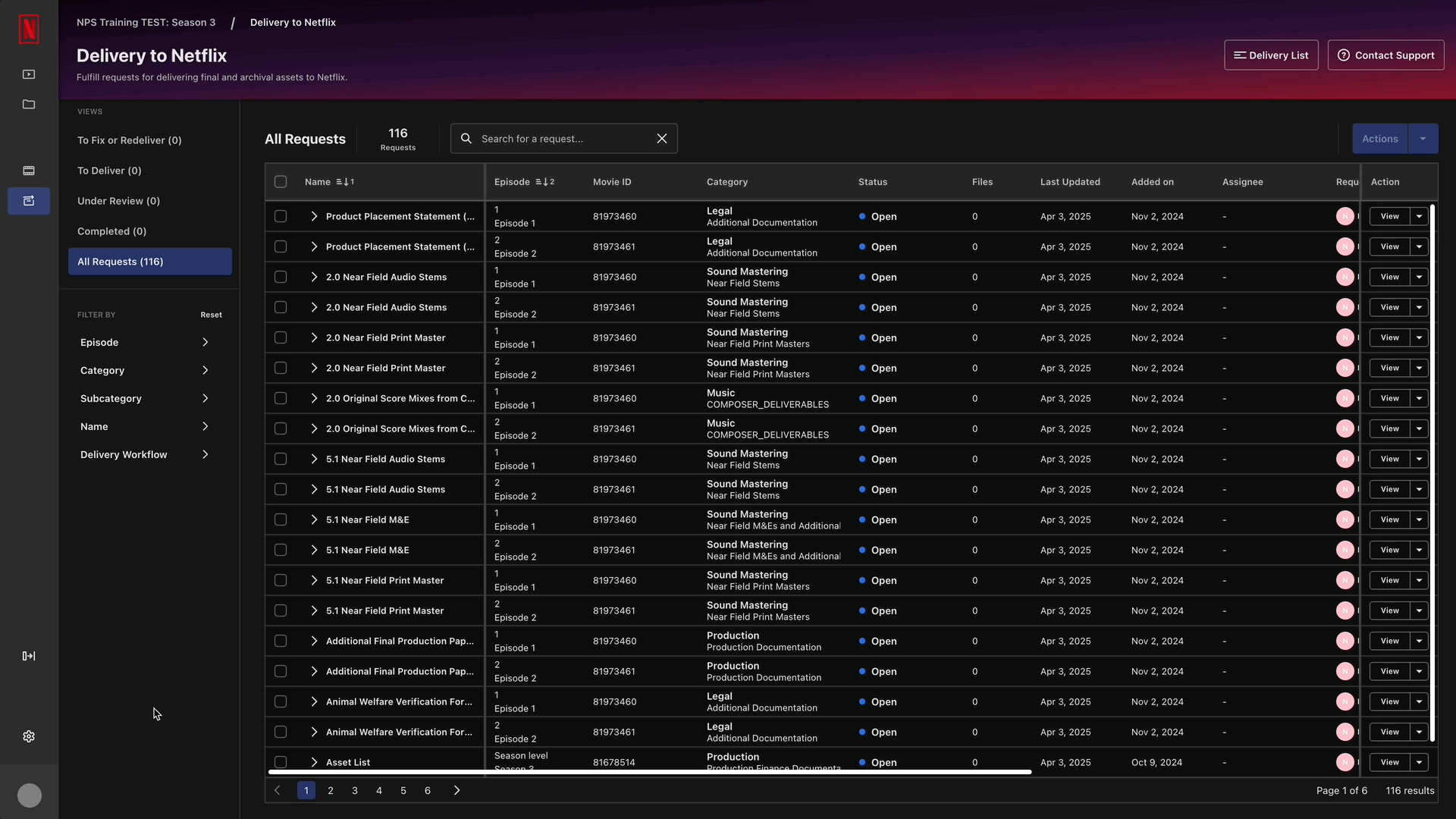
Task: Reset the filters
Action: click(211, 315)
